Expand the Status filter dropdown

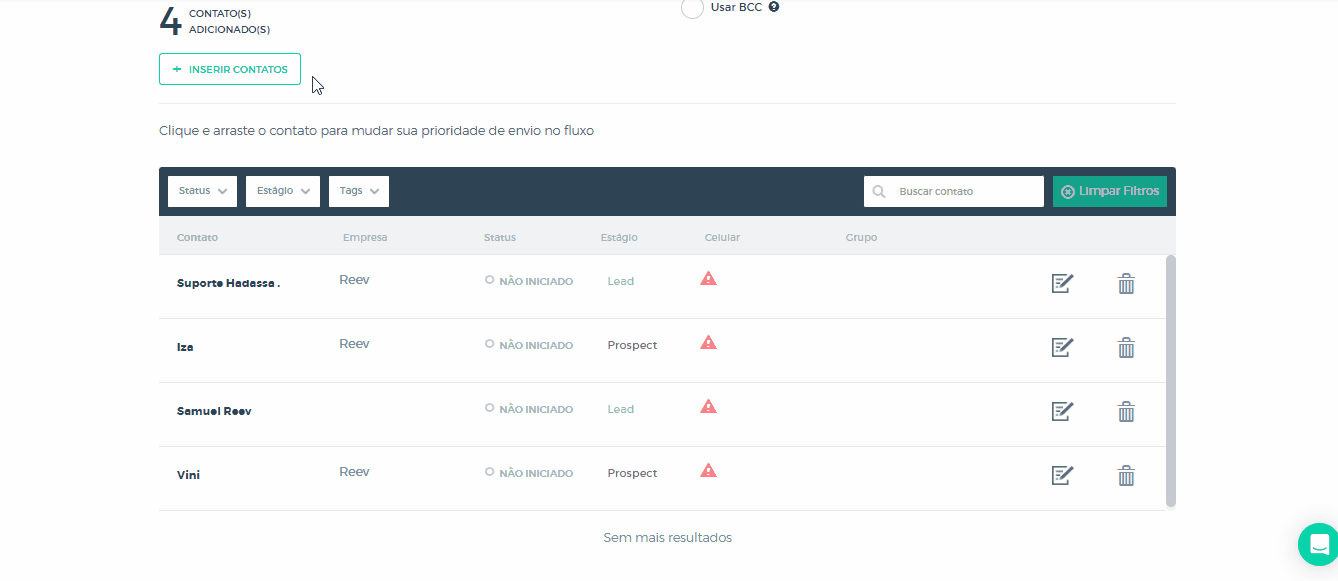tap(202, 191)
